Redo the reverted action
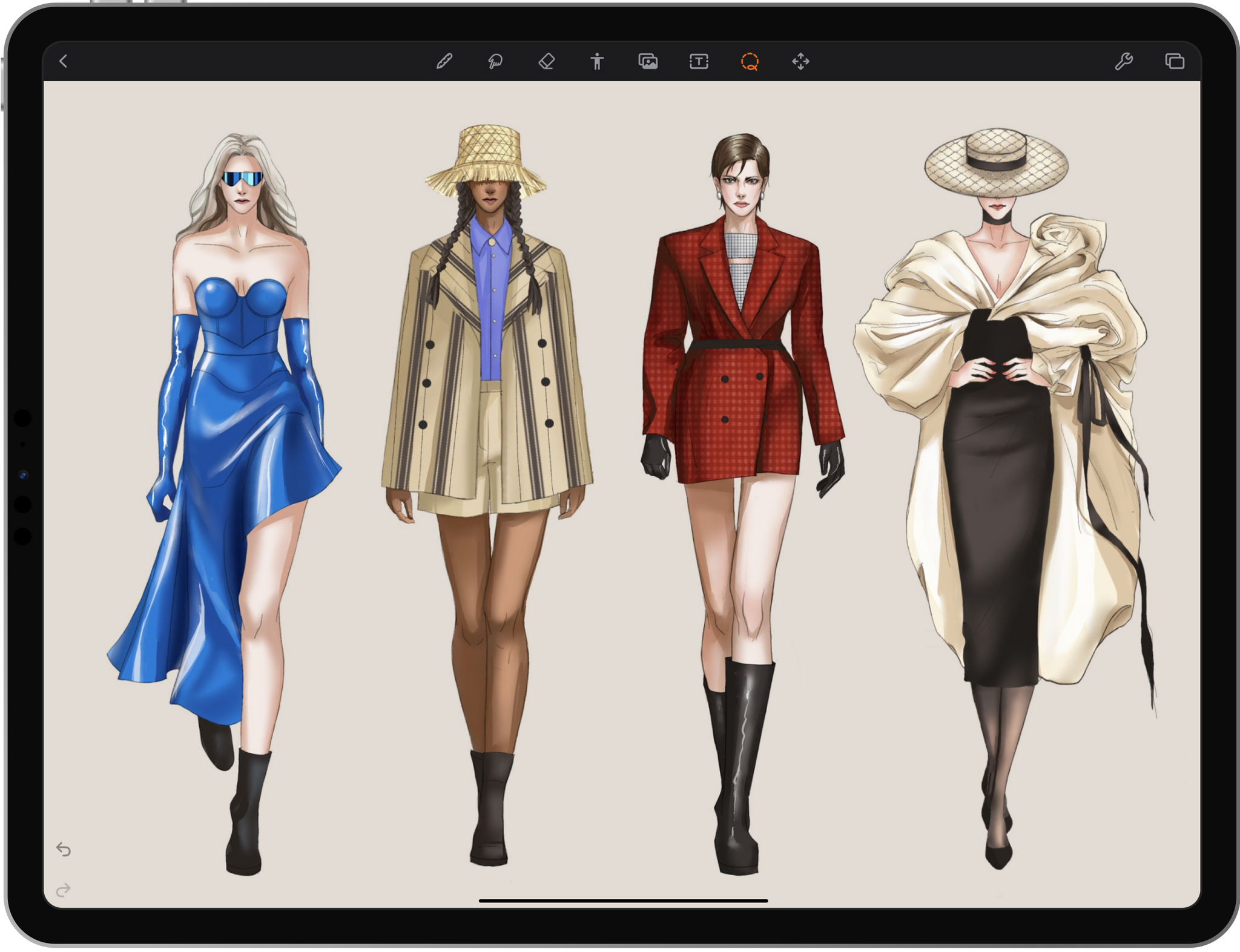 pos(64,888)
